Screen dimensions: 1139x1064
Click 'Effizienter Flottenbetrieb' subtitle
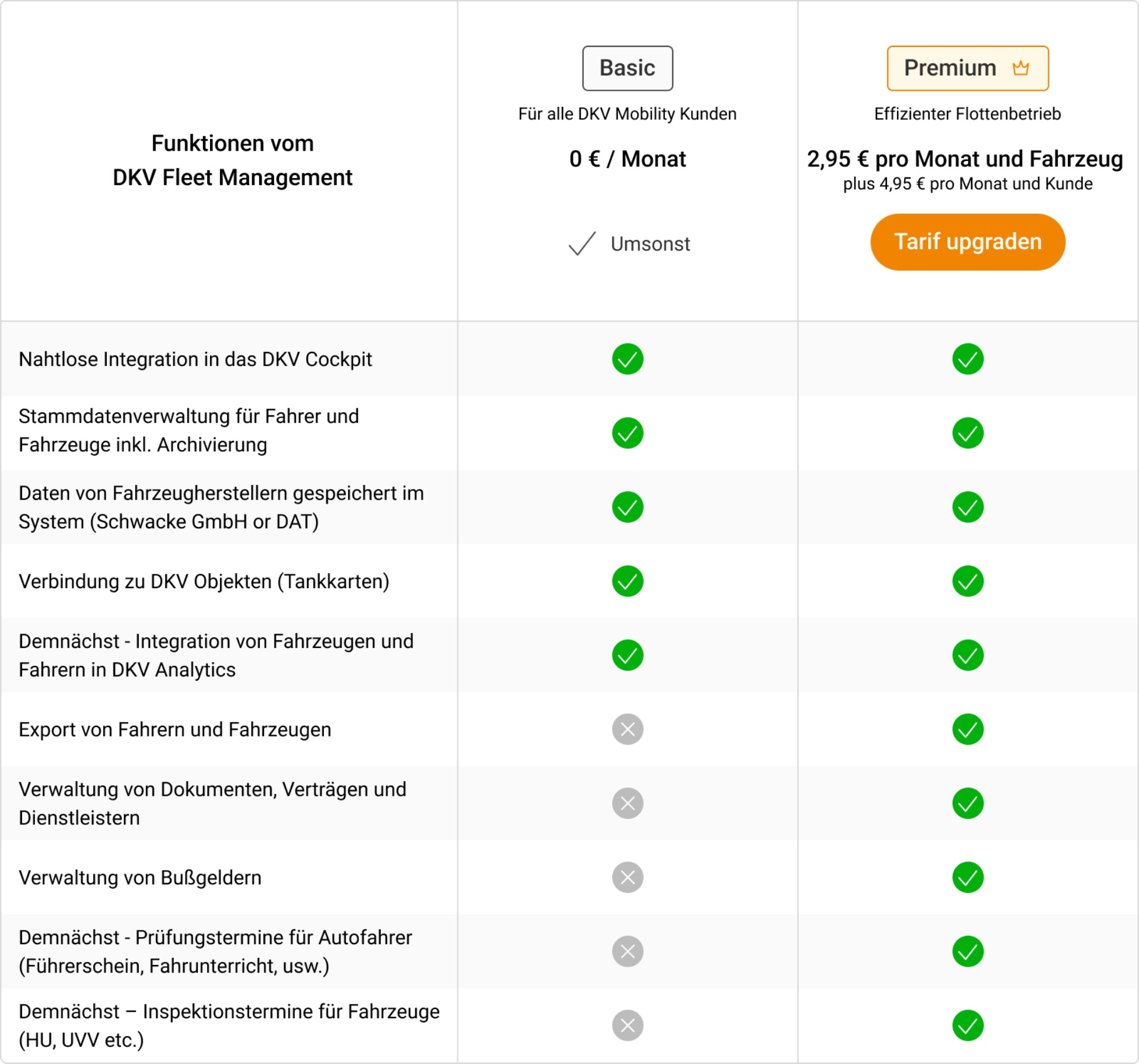point(968,114)
